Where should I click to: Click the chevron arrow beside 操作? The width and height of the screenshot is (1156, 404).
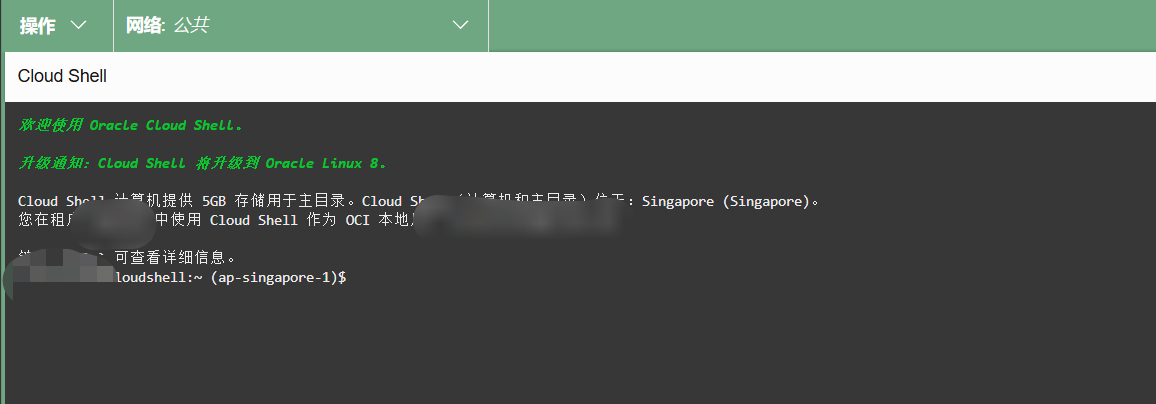(80, 25)
